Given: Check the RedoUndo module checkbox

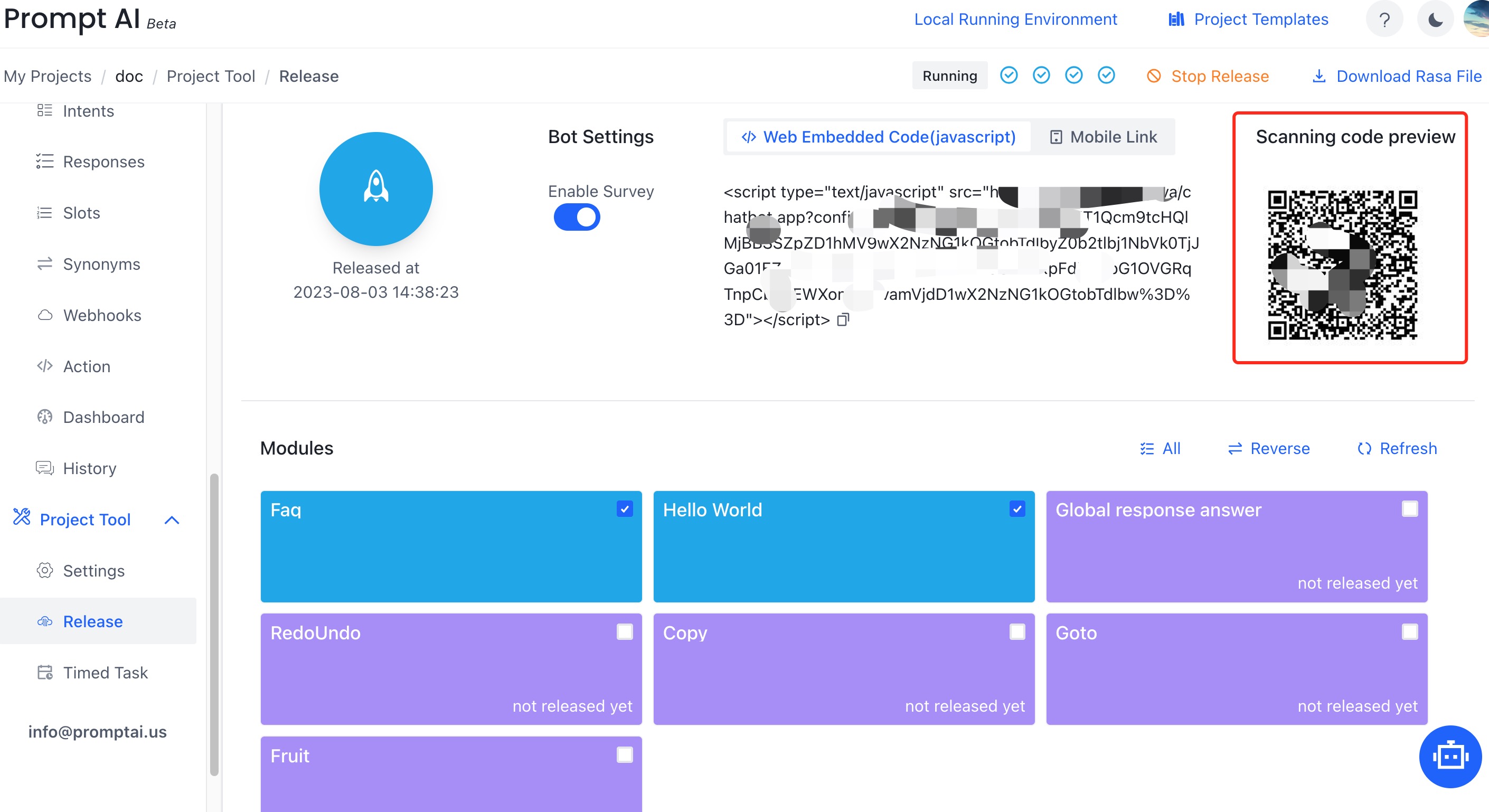Looking at the screenshot, I should click(624, 631).
